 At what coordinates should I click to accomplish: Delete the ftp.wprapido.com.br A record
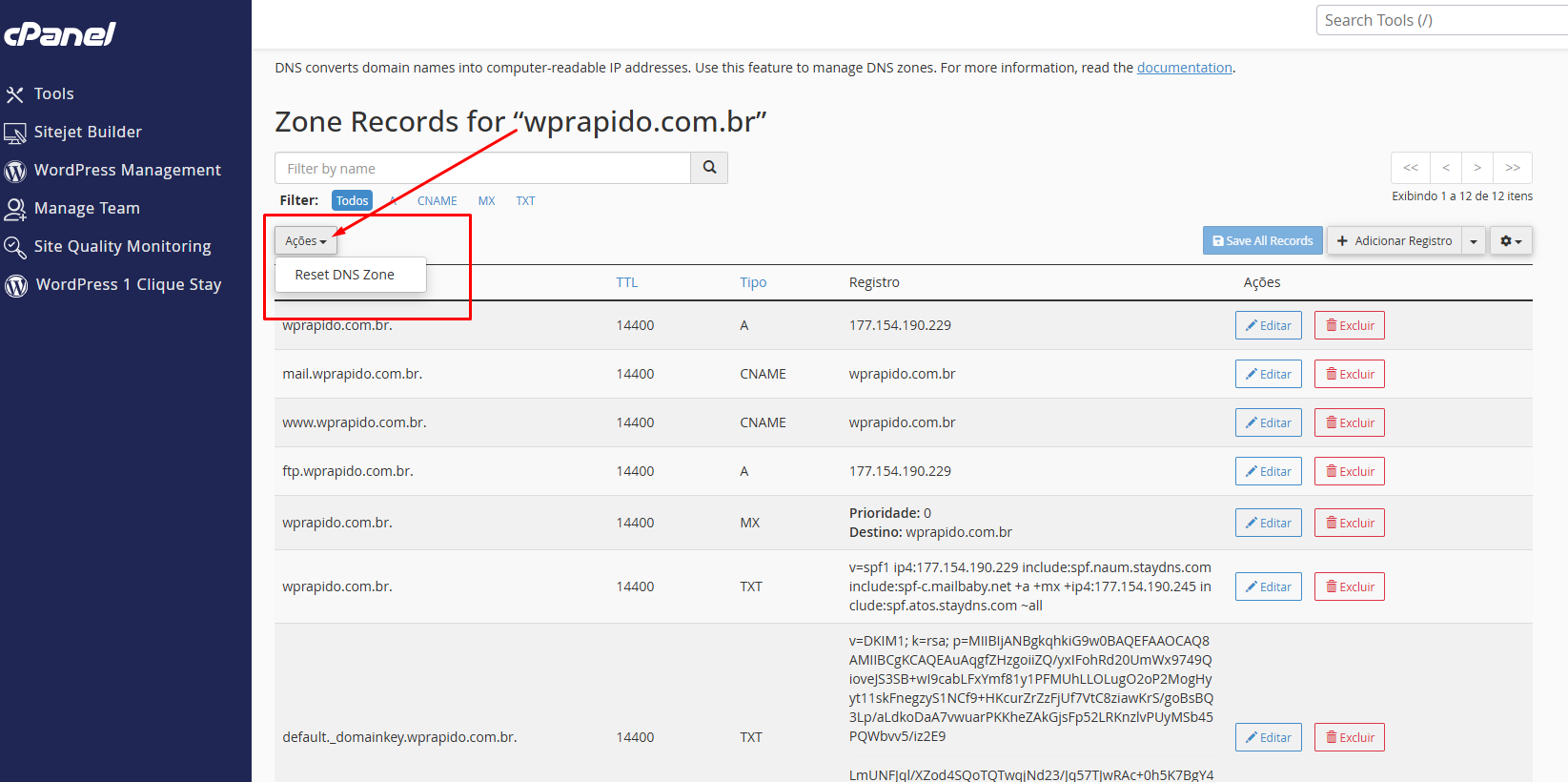(1349, 471)
